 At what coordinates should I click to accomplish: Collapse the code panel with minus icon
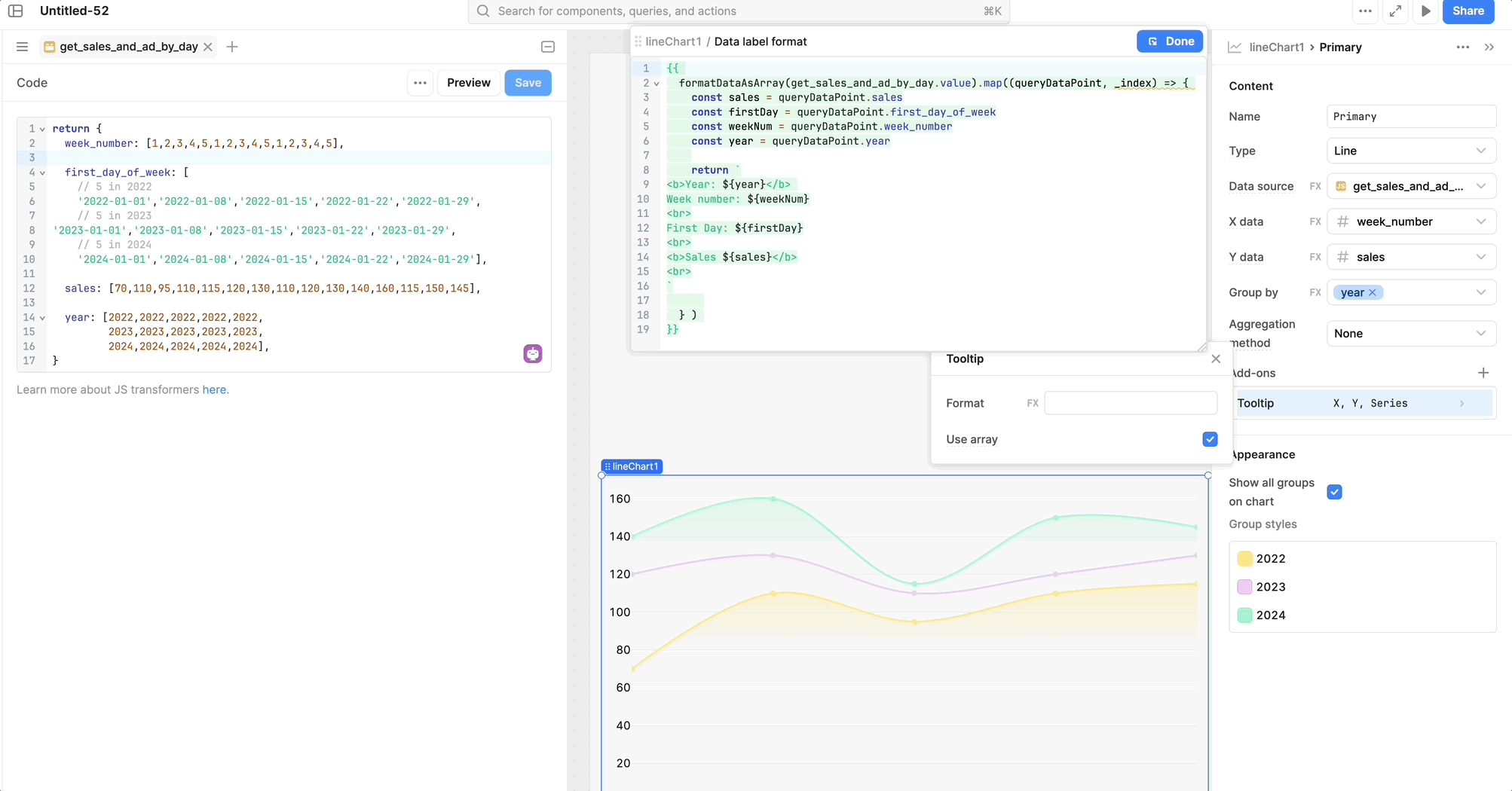(548, 47)
